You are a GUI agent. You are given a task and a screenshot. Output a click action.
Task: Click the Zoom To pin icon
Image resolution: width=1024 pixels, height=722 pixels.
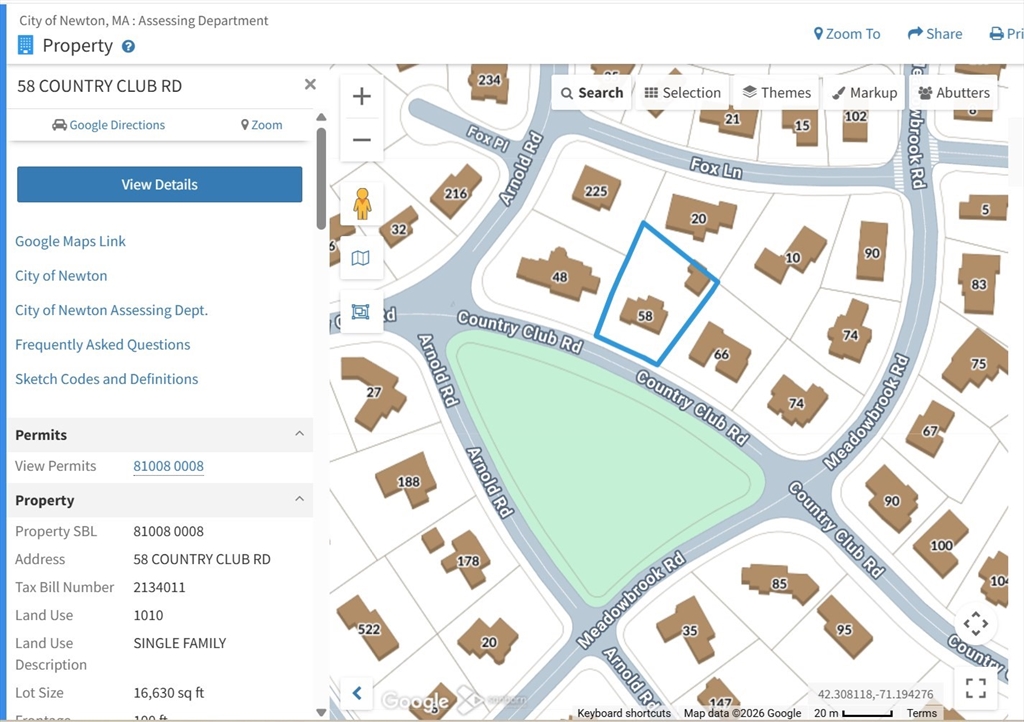(820, 33)
